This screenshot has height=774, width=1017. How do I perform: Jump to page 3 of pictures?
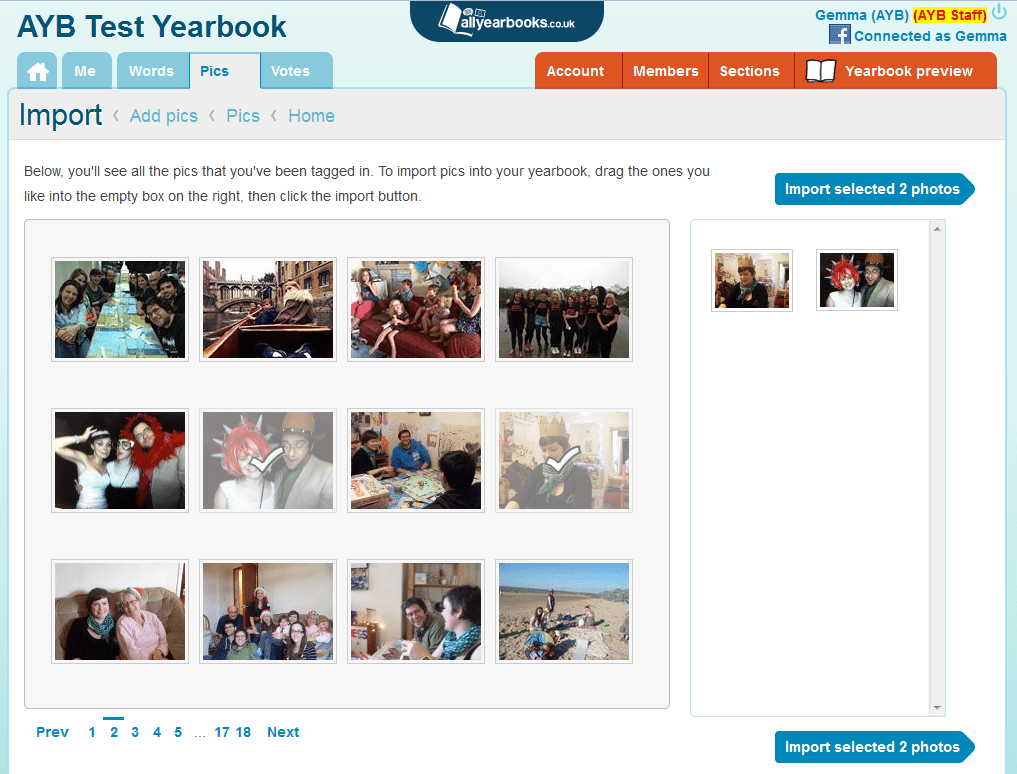pos(135,732)
